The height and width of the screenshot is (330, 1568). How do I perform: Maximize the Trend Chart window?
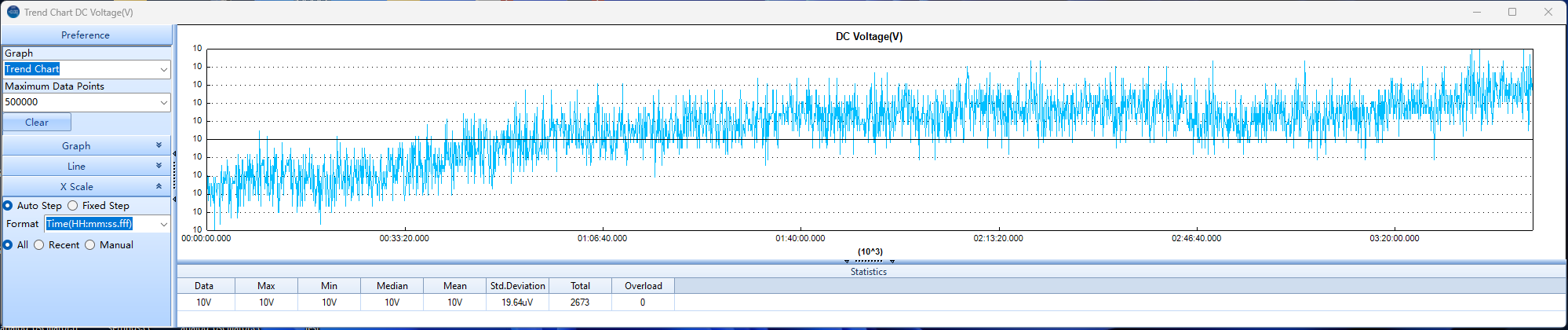tap(1512, 12)
